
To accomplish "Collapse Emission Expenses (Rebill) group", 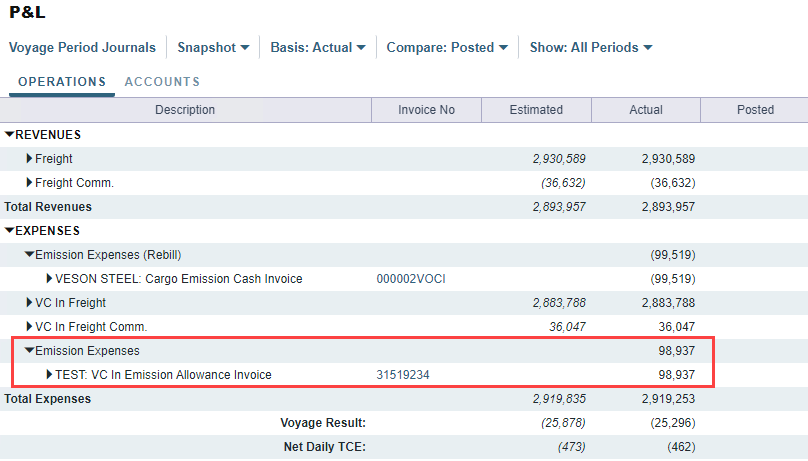I will coord(30,255).
